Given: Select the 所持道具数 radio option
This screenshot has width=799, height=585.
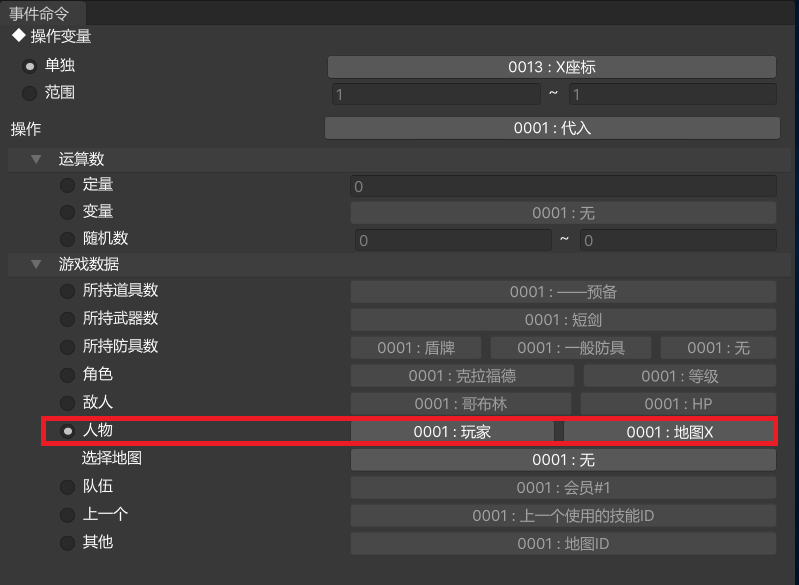Looking at the screenshot, I should (67, 291).
